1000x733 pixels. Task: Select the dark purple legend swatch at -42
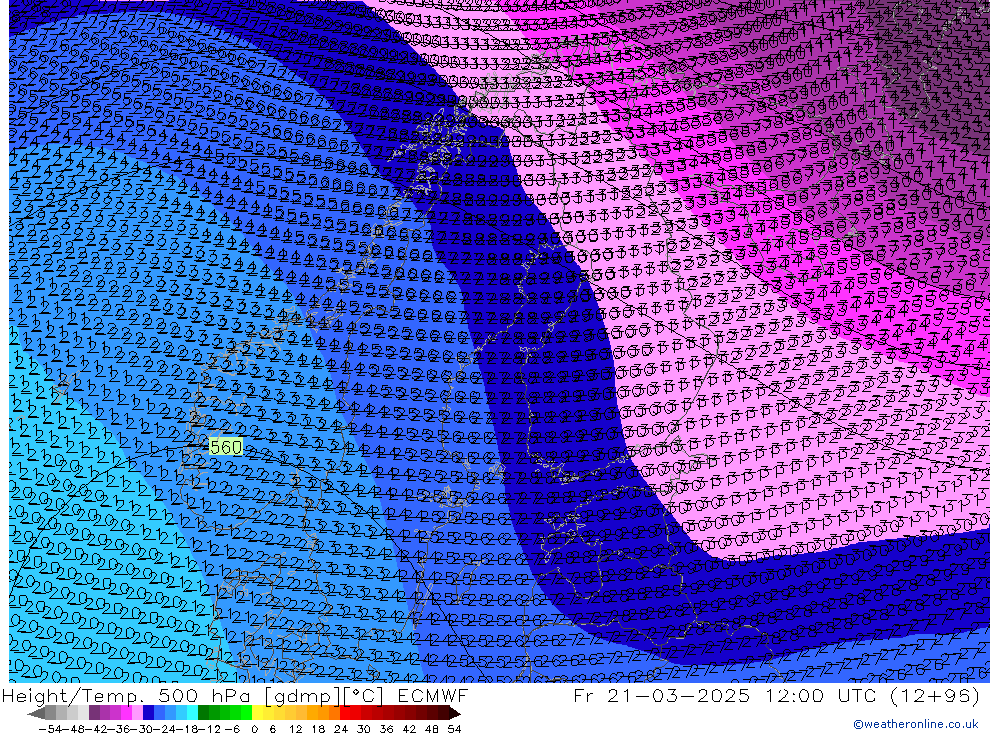tap(94, 713)
